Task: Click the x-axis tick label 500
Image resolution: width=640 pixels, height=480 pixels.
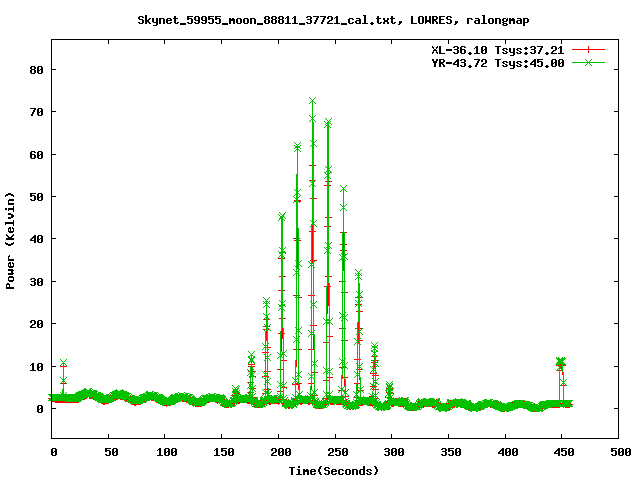Action: (620, 452)
